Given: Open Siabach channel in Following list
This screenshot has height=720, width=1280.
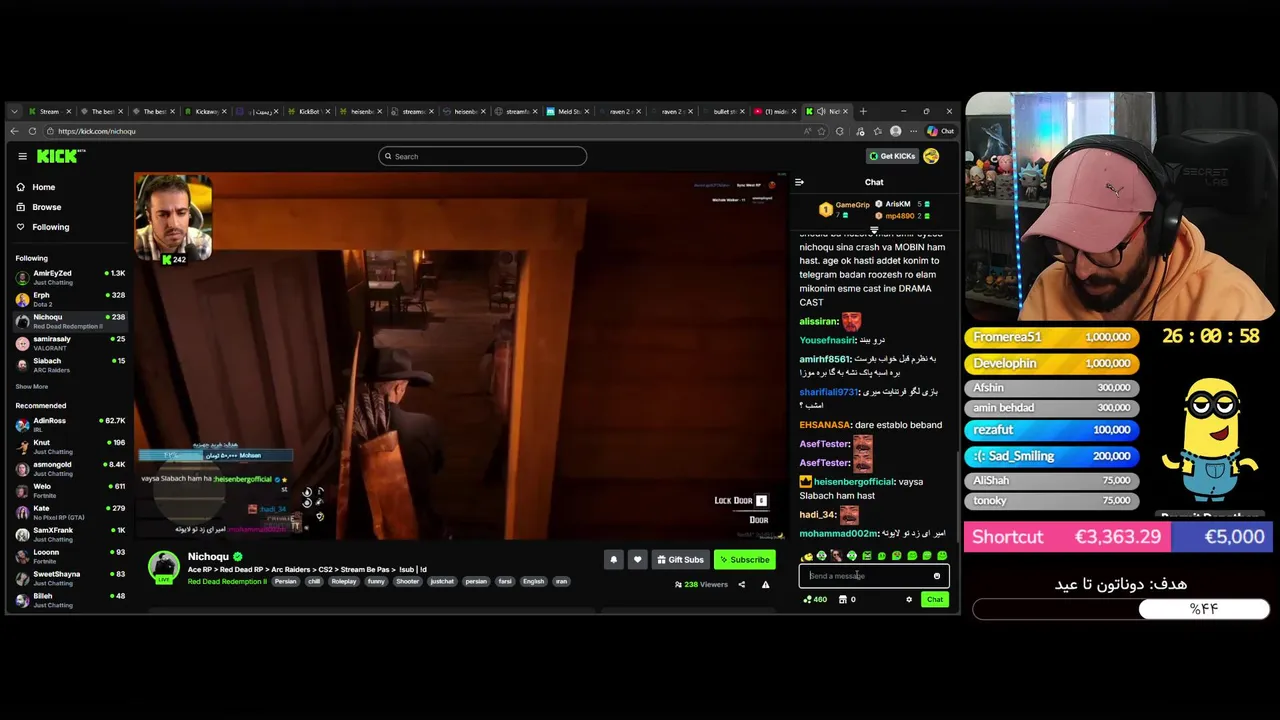Looking at the screenshot, I should (x=70, y=365).
